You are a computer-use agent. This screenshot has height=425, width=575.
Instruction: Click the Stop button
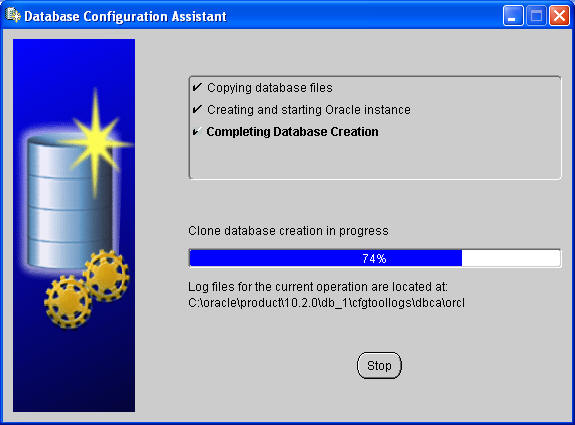click(379, 365)
